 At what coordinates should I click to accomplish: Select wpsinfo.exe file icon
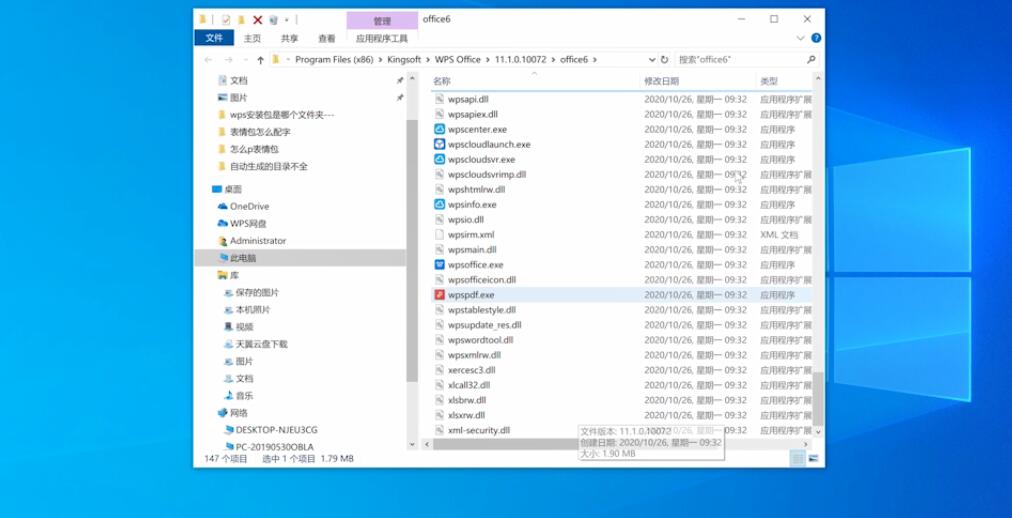click(x=440, y=204)
